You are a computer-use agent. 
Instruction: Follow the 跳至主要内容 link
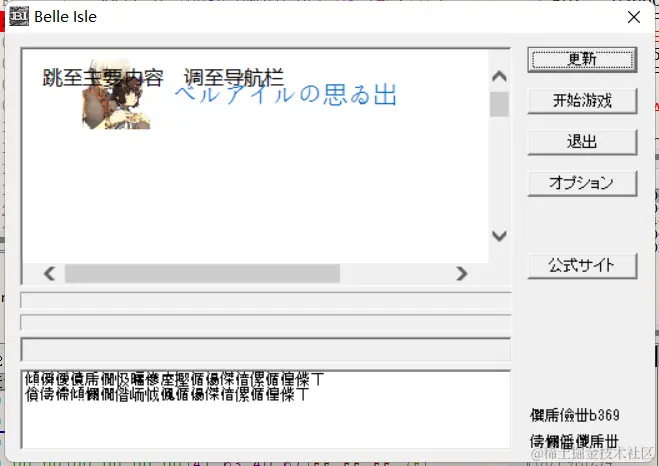point(103,78)
